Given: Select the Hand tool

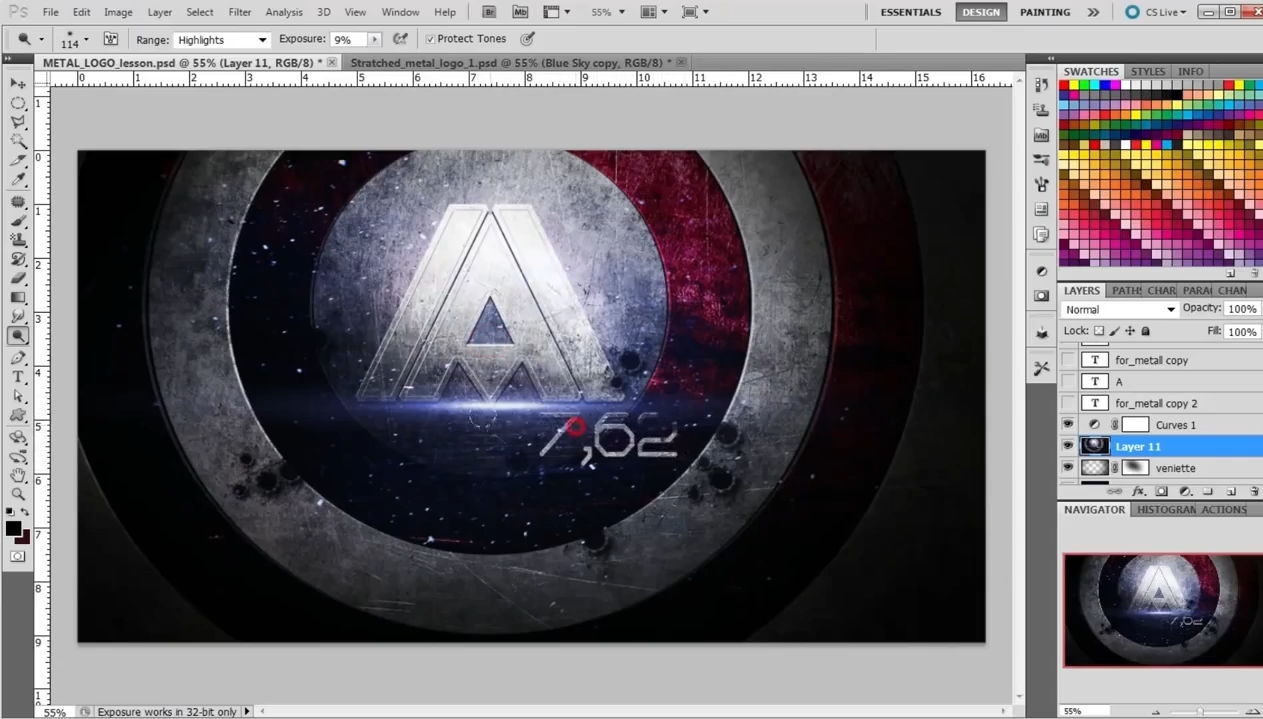Looking at the screenshot, I should click(x=17, y=474).
